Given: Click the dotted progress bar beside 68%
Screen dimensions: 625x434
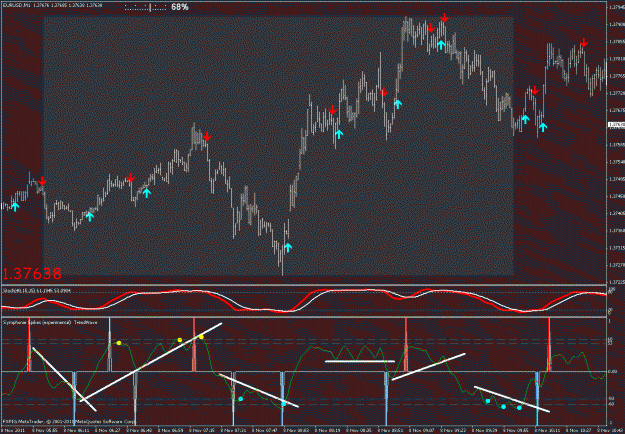Looking at the screenshot, I should coord(145,8).
